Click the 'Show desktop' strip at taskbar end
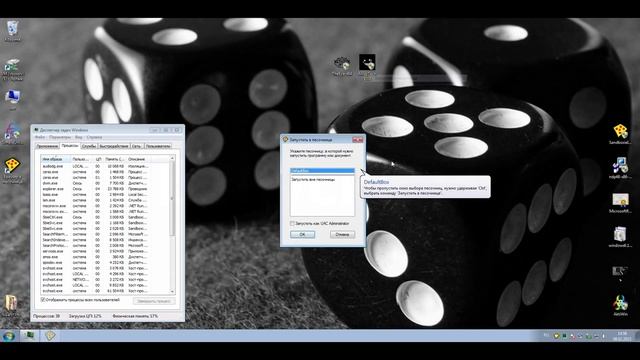 pos(637,336)
